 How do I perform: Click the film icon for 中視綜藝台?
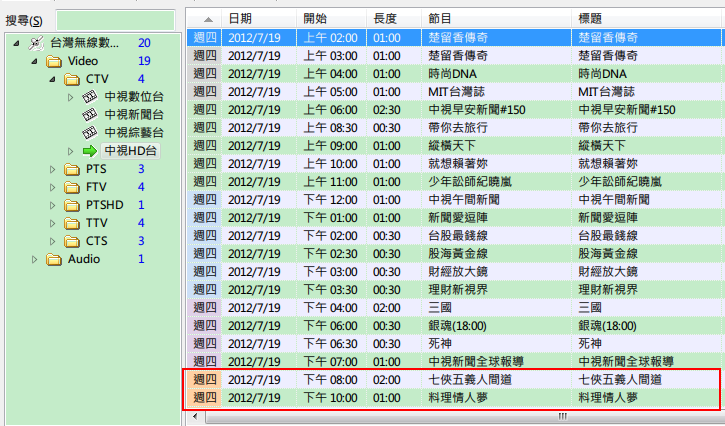point(90,133)
